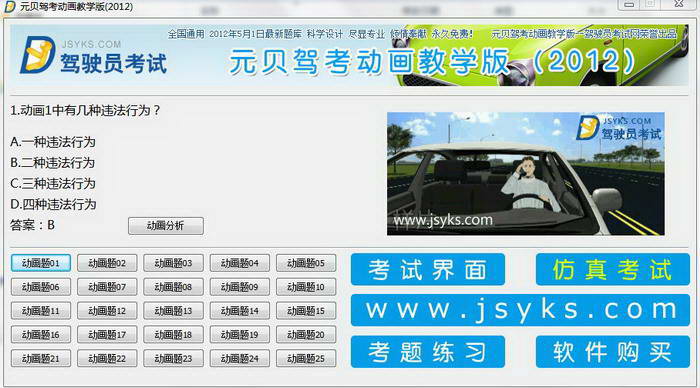
Task: Open the 考试界面 exam interface
Action: [428, 269]
